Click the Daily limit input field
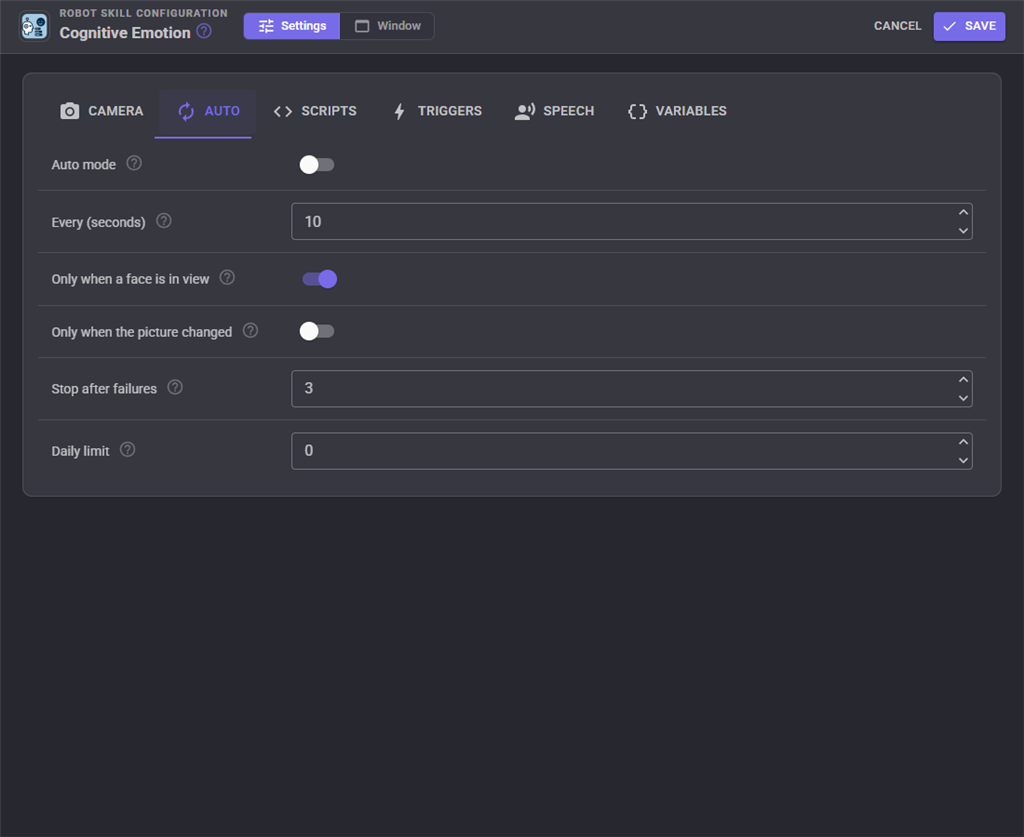The height and width of the screenshot is (837, 1024). pyautogui.click(x=632, y=450)
